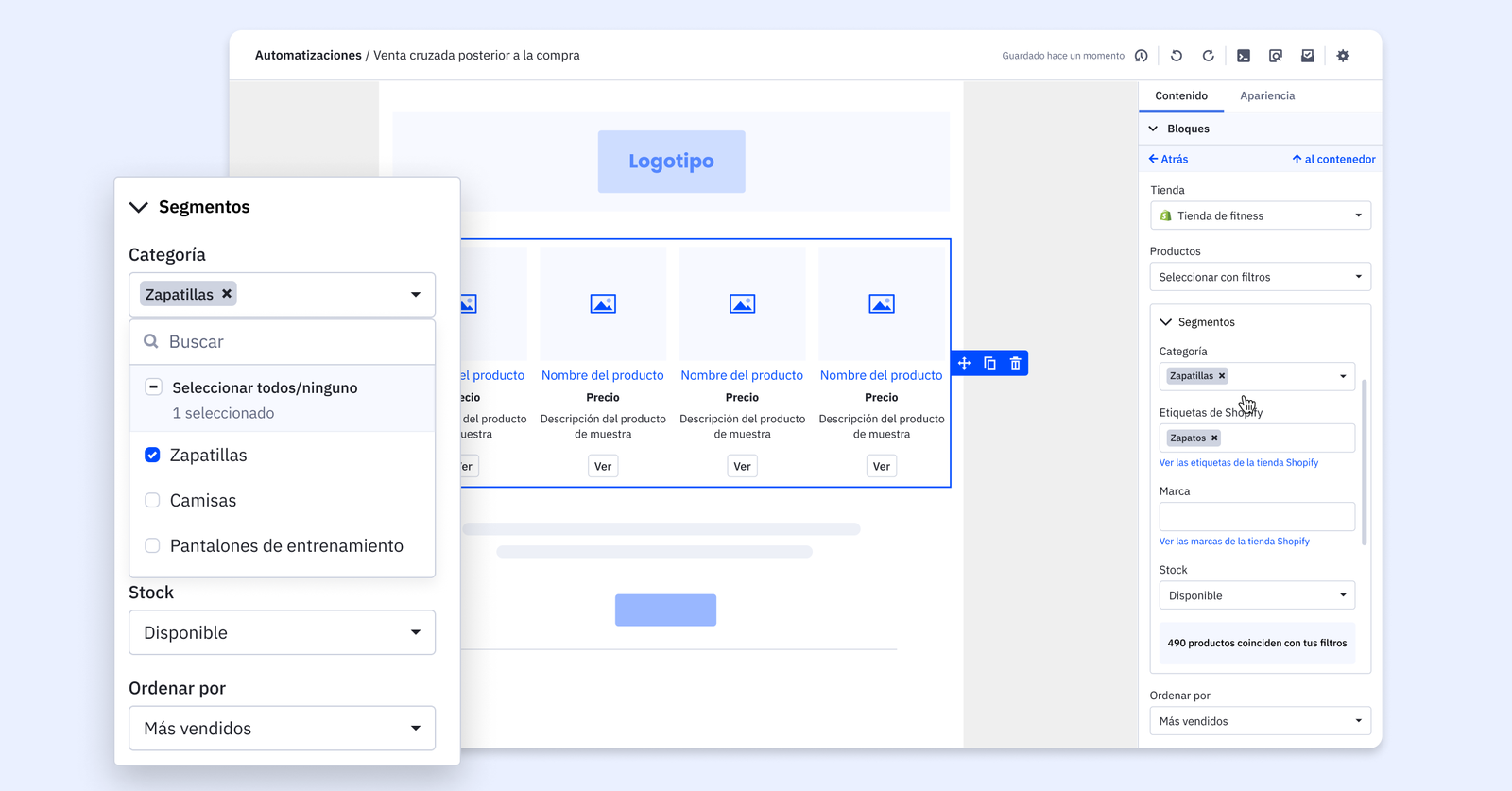1512x791 pixels.
Task: Click the redo arrow icon
Action: click(x=1208, y=56)
